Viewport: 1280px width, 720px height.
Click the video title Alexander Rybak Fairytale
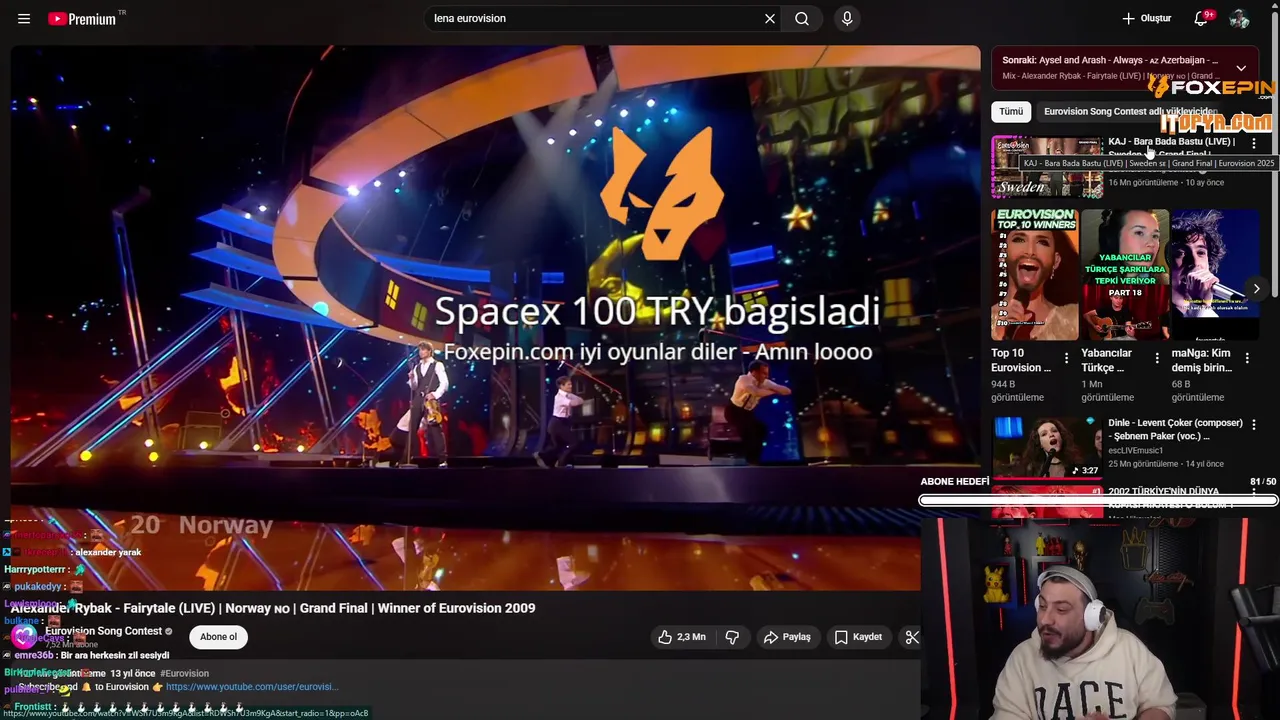click(273, 608)
